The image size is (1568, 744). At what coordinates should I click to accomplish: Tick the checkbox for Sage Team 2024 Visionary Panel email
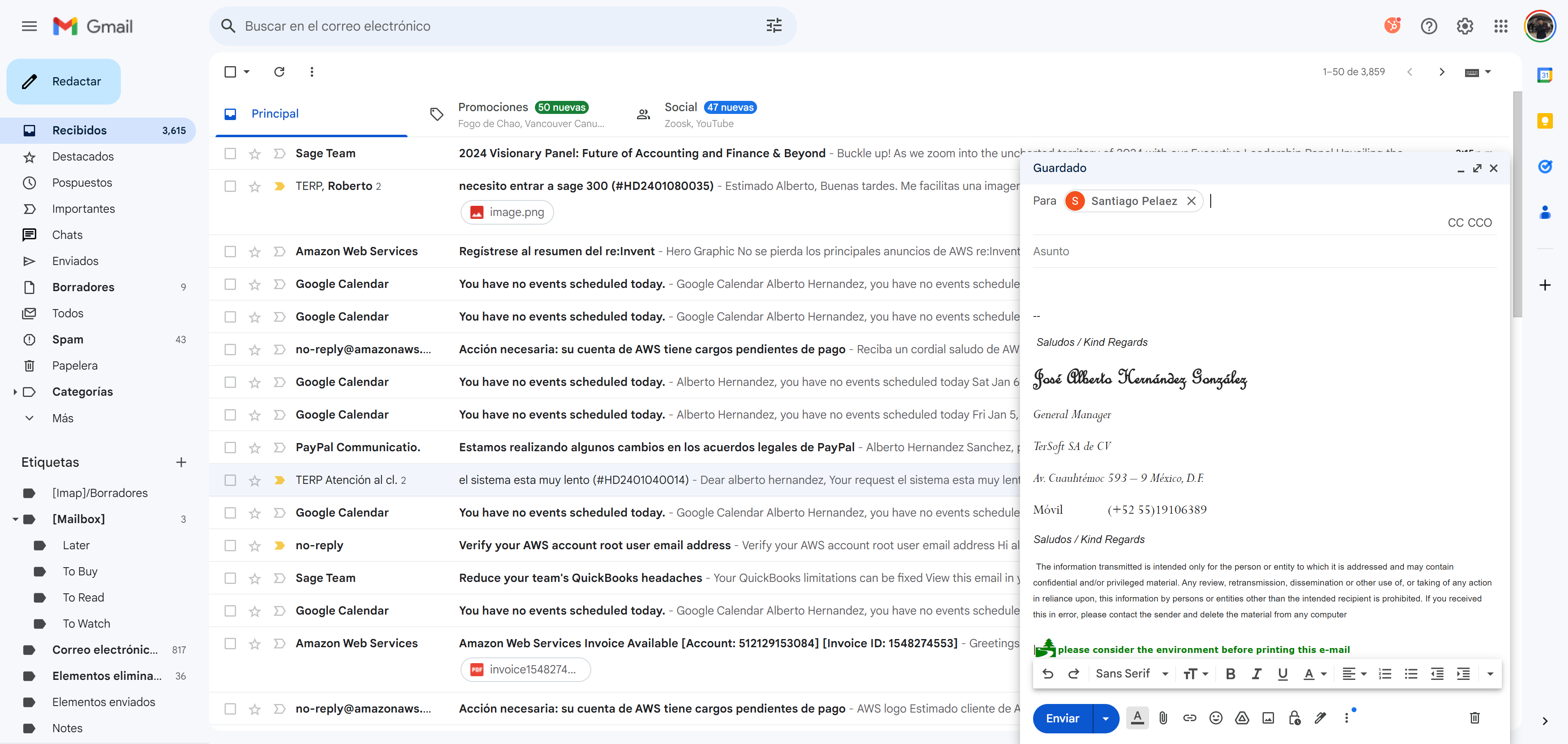230,154
